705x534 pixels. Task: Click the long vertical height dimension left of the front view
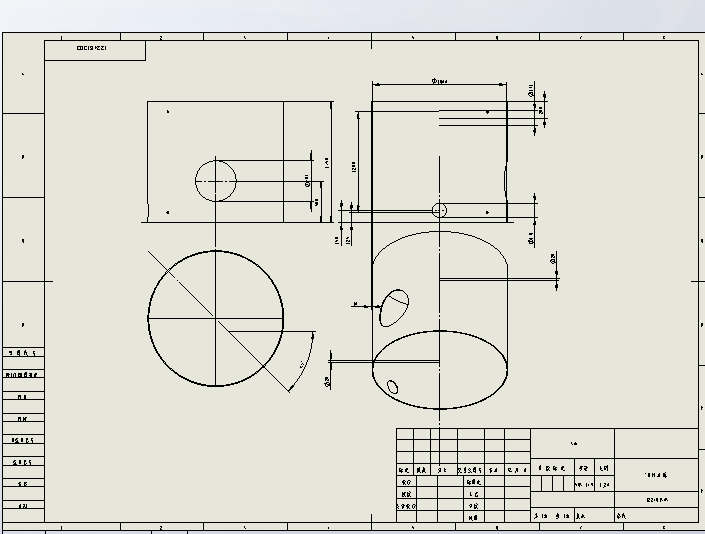click(358, 162)
